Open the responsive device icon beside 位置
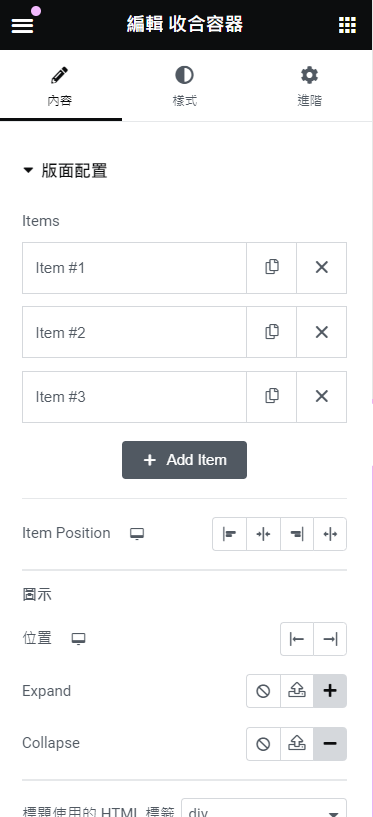 tap(79, 639)
